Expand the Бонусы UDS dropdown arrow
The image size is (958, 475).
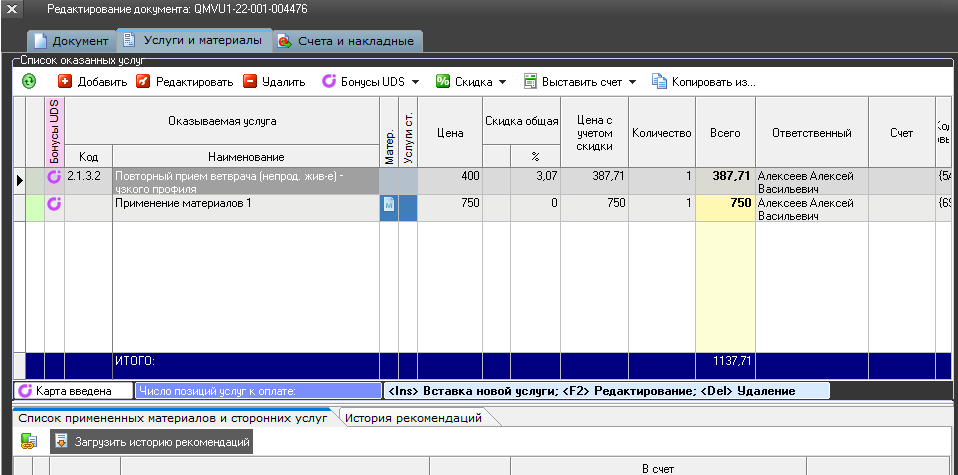click(414, 82)
